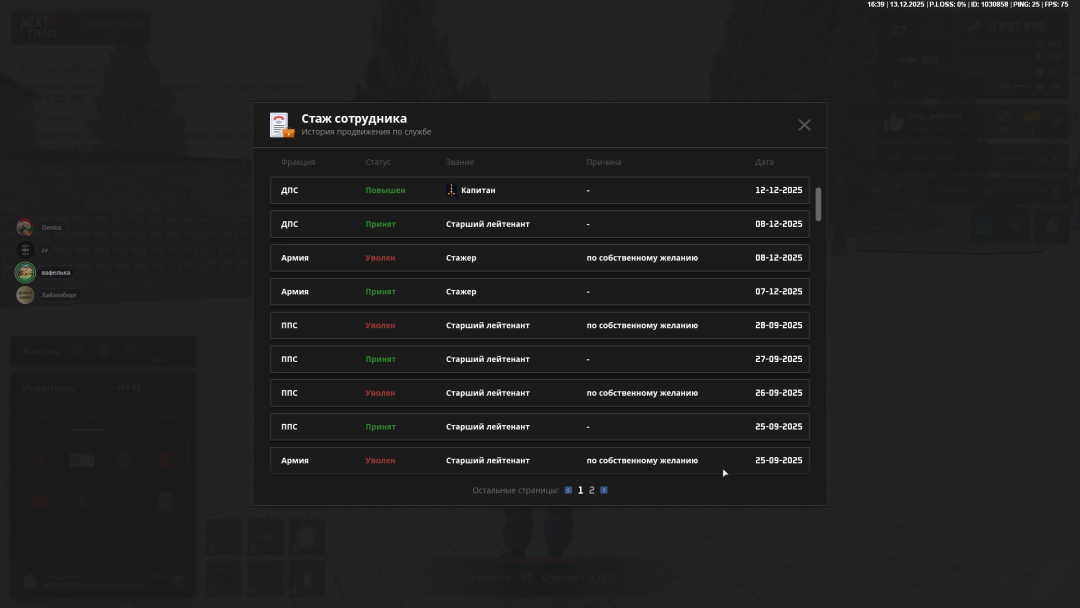1080x608 pixels.
Task: Click the Дата column header
Action: 764,162
